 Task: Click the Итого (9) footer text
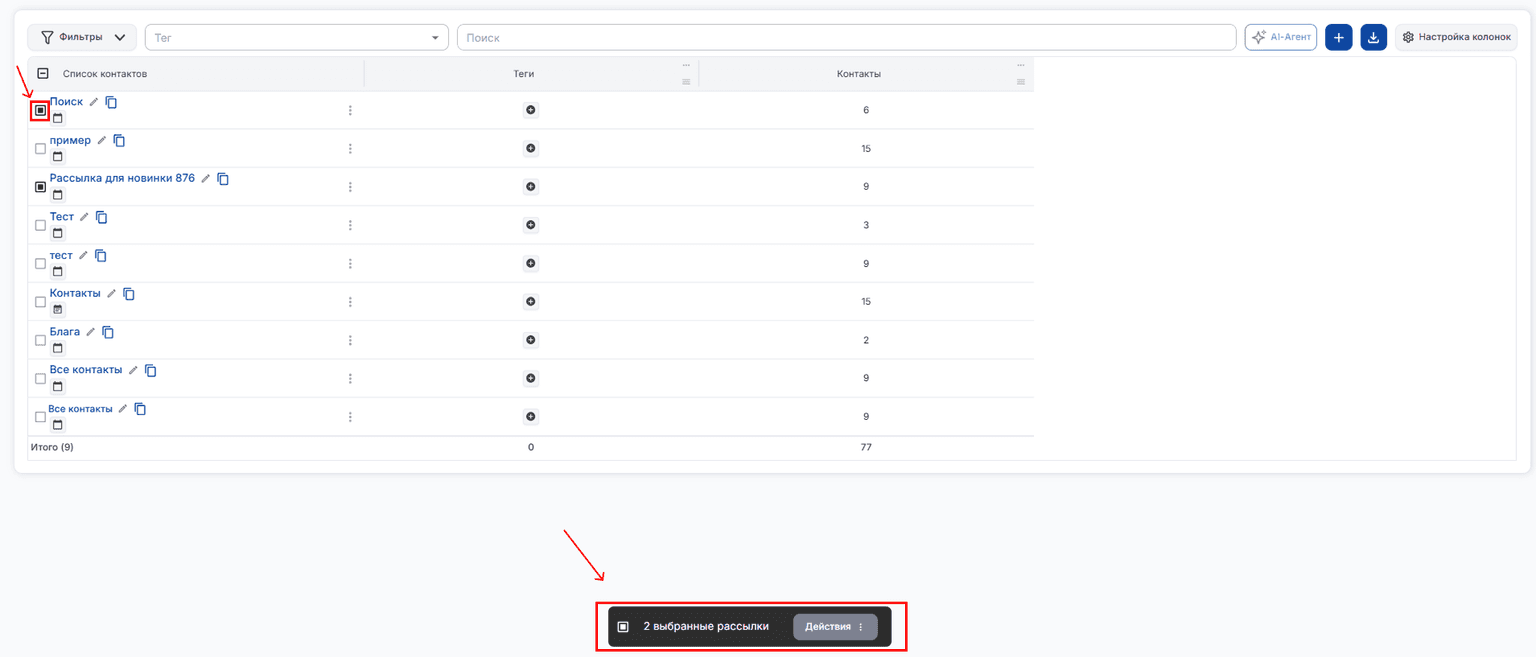tap(52, 447)
